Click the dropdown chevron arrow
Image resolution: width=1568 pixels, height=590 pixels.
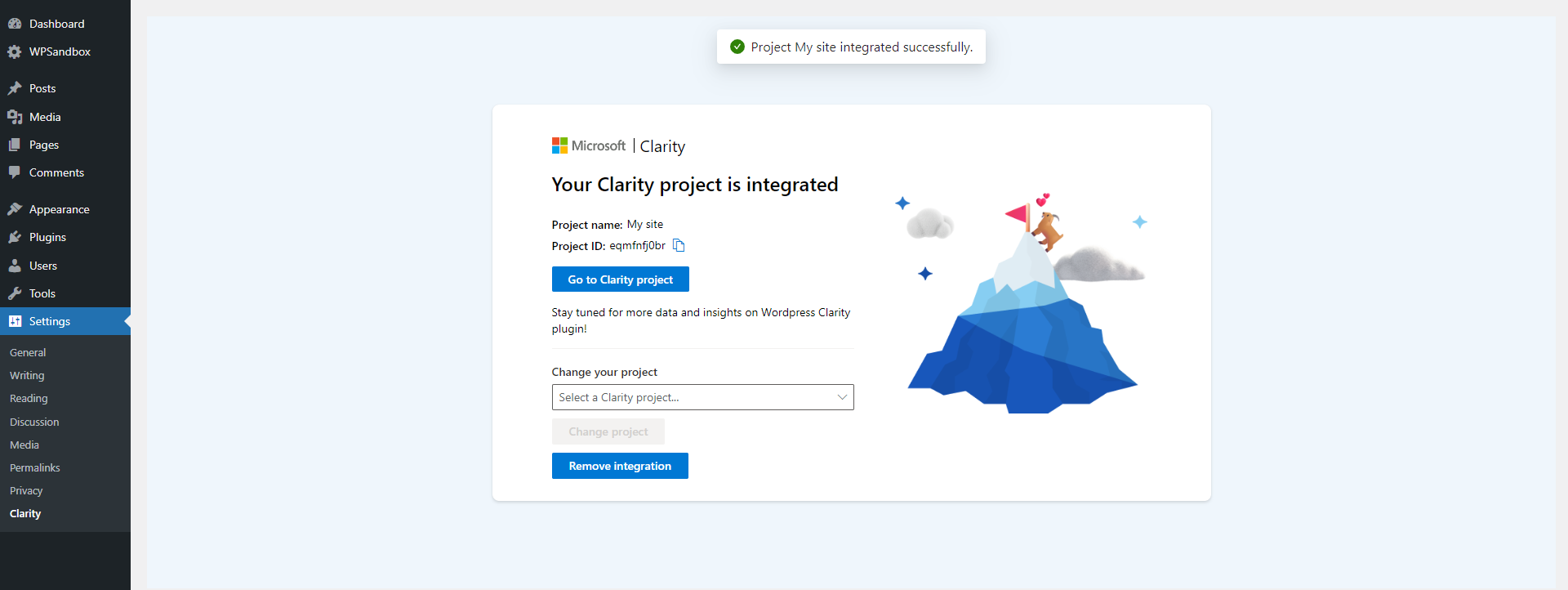point(842,397)
